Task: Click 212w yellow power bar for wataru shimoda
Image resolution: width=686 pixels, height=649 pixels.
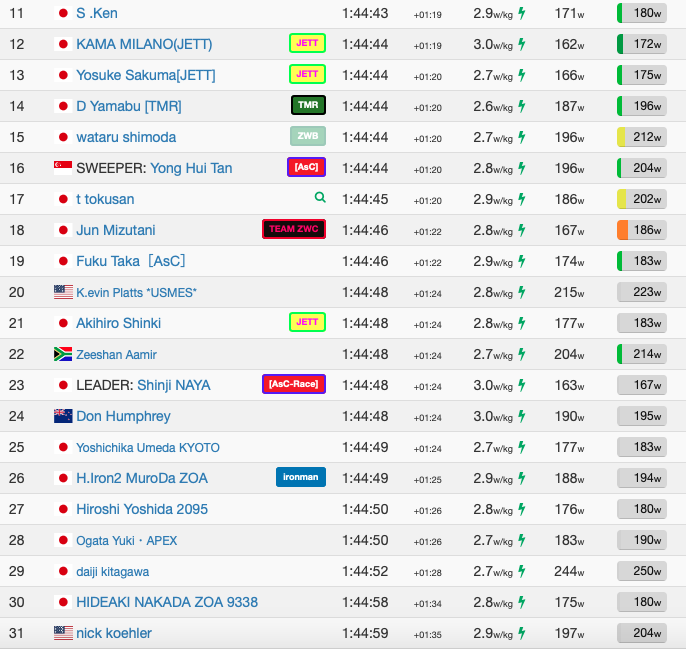Action: tap(642, 137)
